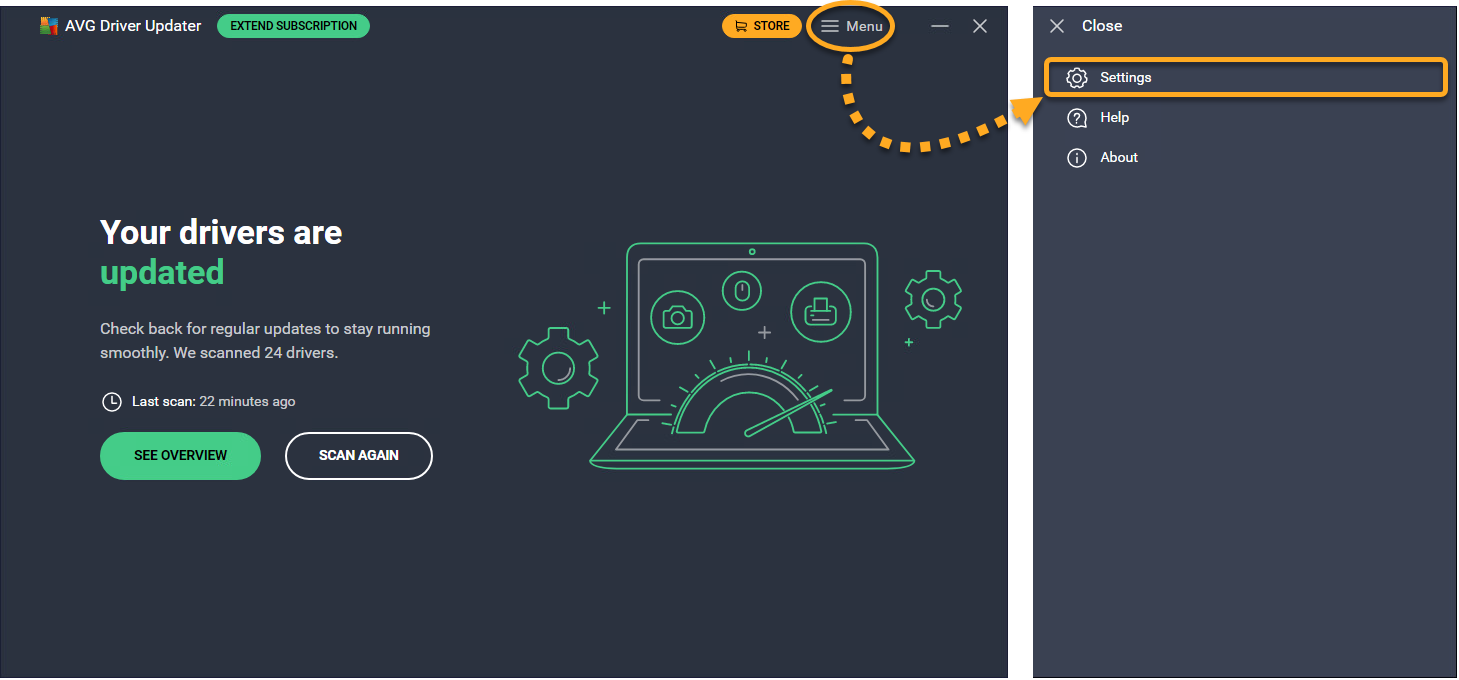Close the side menu panel
1459x680 pixels.
pyautogui.click(x=1057, y=26)
